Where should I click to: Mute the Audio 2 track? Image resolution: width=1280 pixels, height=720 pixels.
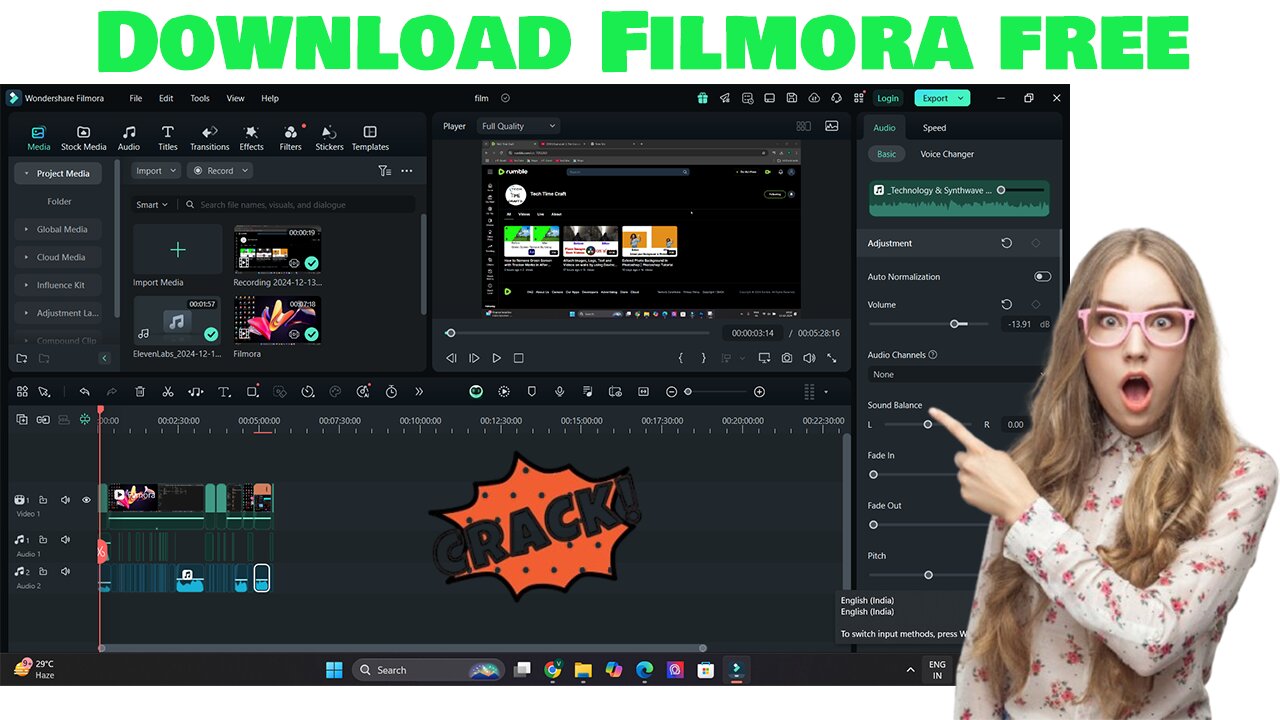point(65,572)
